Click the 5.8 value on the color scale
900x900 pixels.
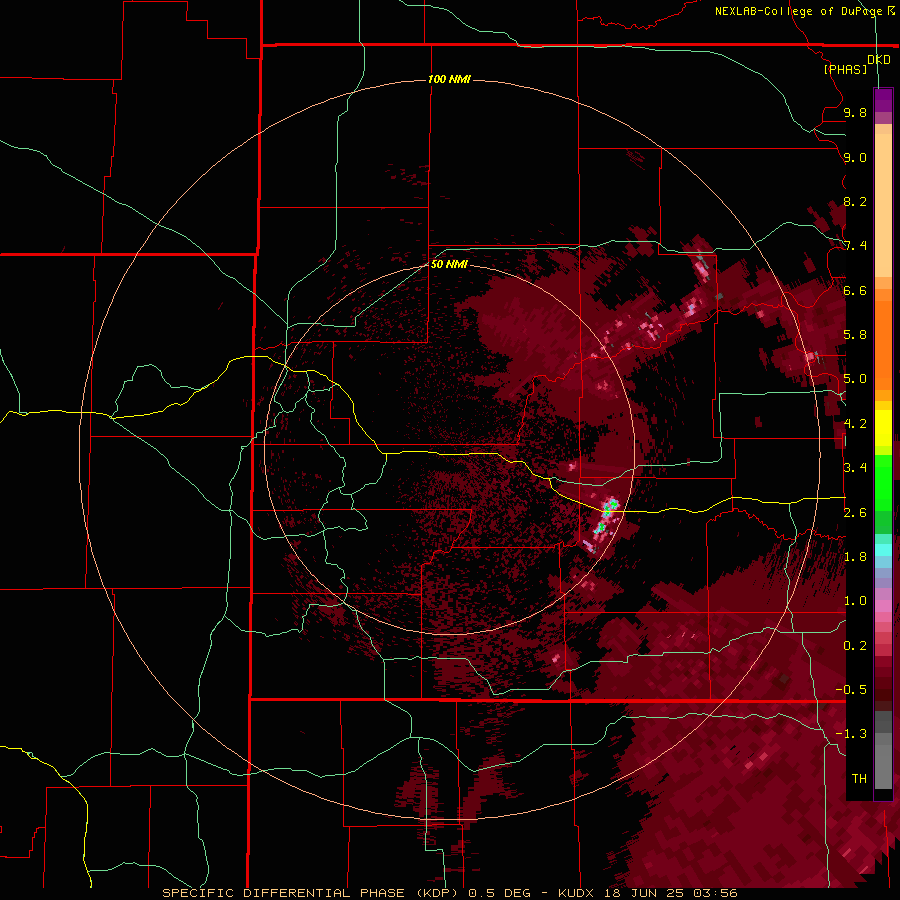pos(855,335)
